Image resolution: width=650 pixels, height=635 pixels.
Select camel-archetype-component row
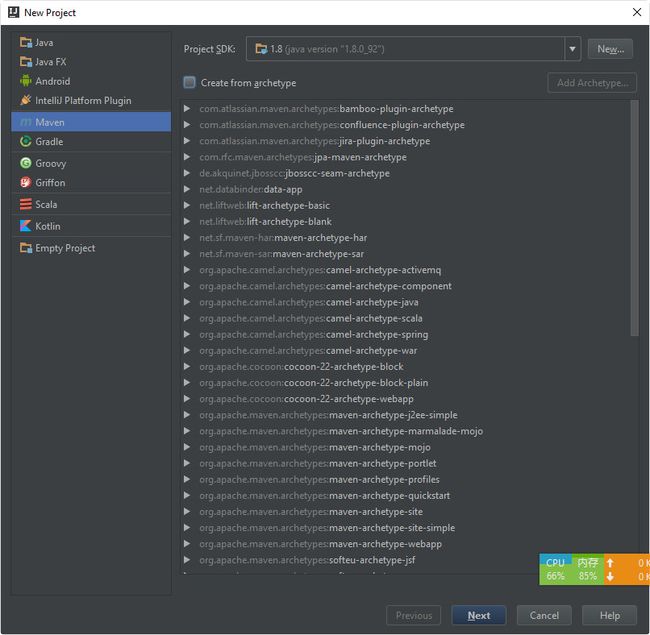click(406, 286)
